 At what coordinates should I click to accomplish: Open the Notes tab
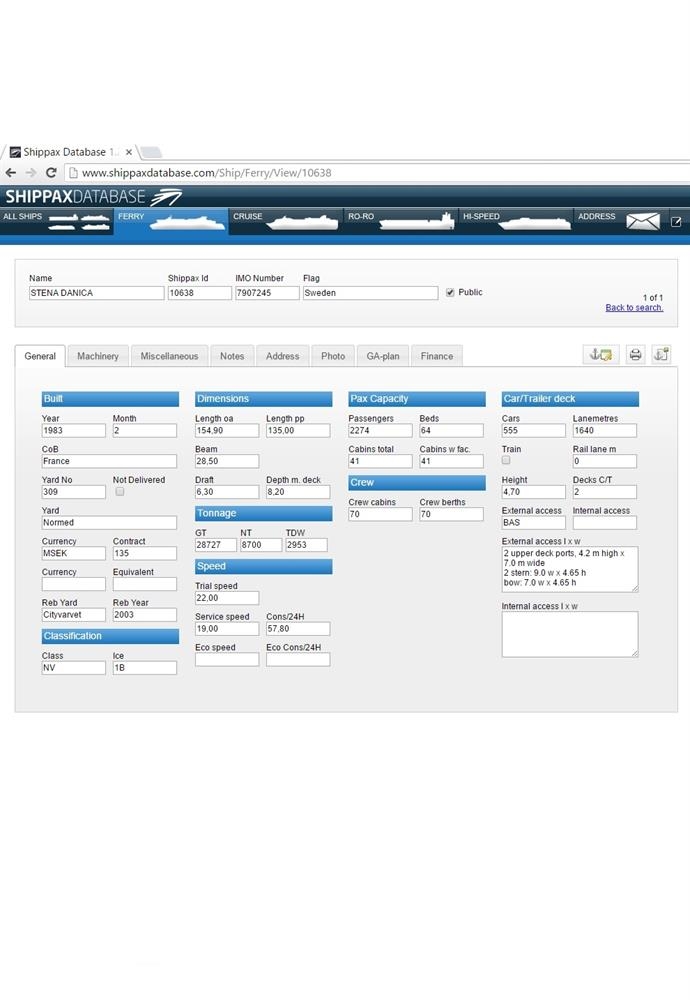[x=232, y=356]
